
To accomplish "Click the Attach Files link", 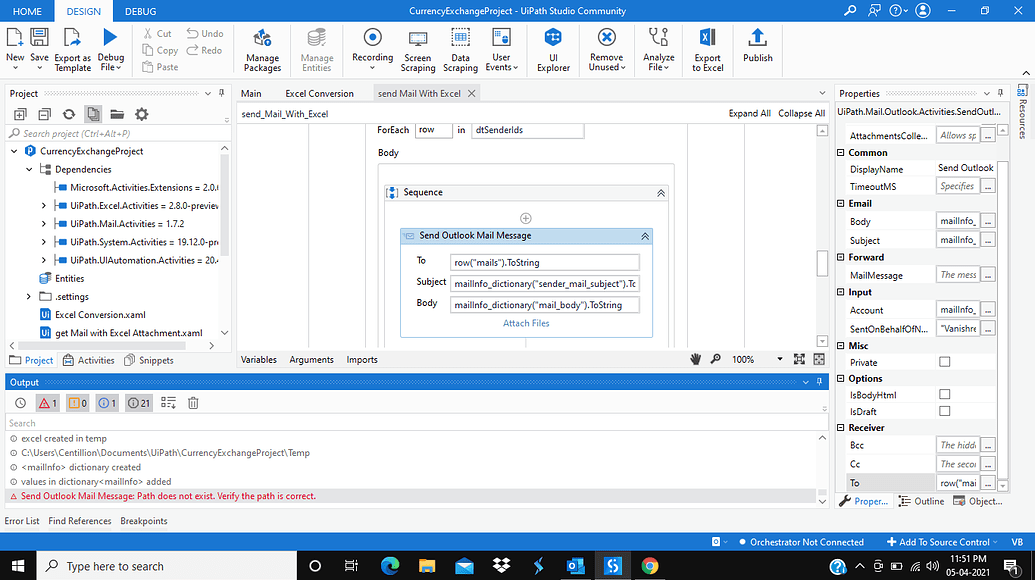I will (526, 322).
